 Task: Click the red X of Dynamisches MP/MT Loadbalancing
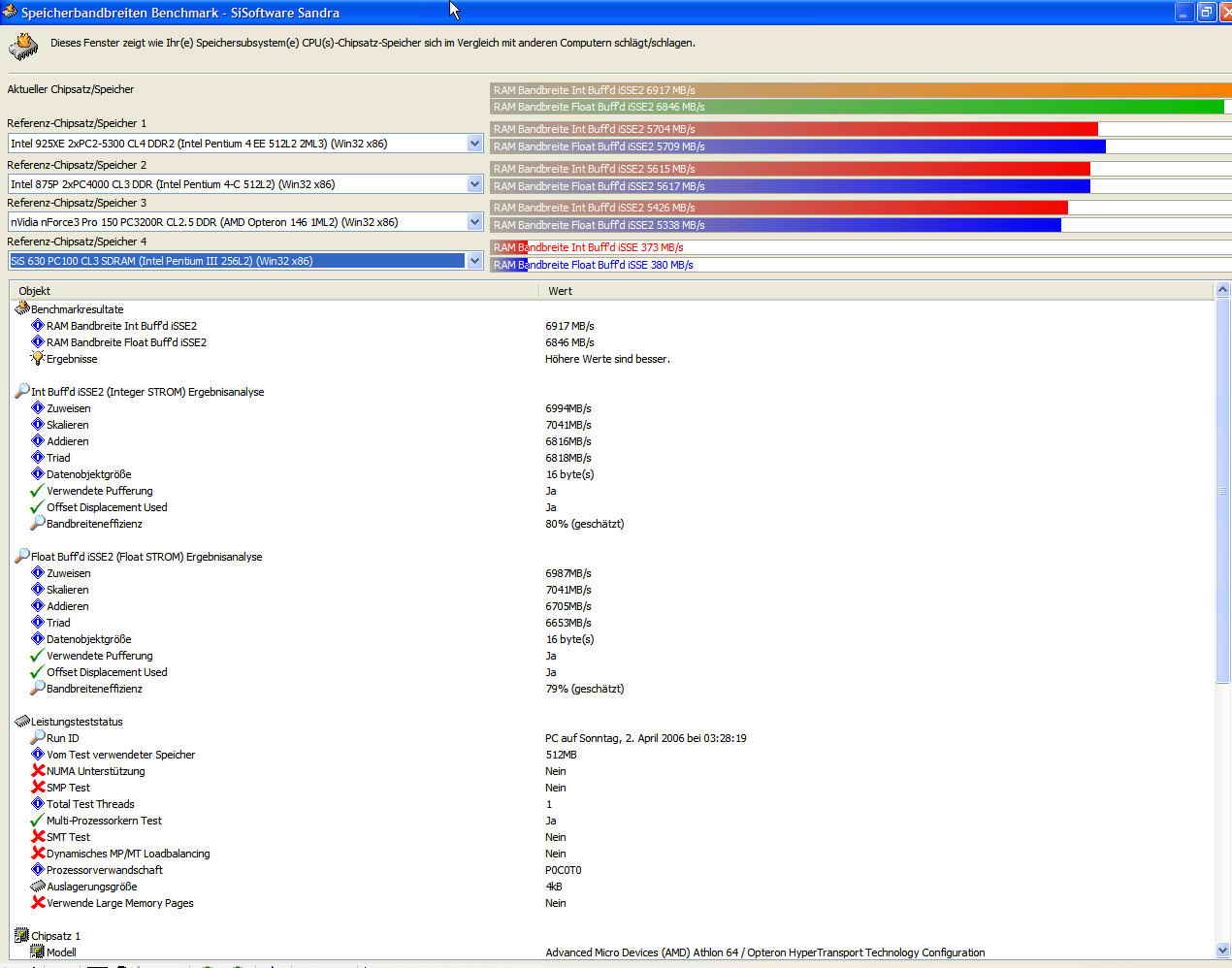[x=38, y=853]
